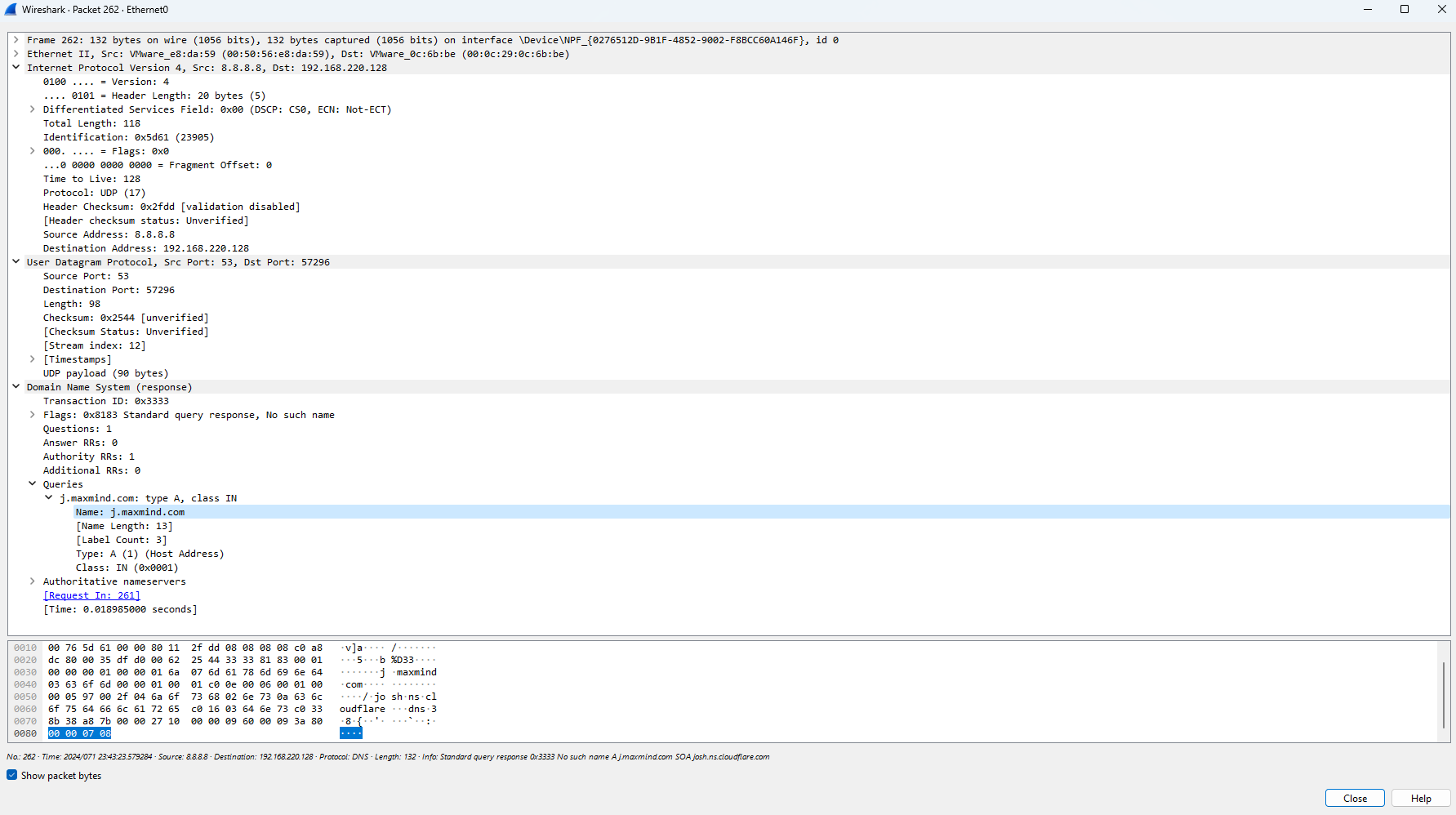1456x815 pixels.
Task: Close the window via title bar X
Action: (1441, 10)
